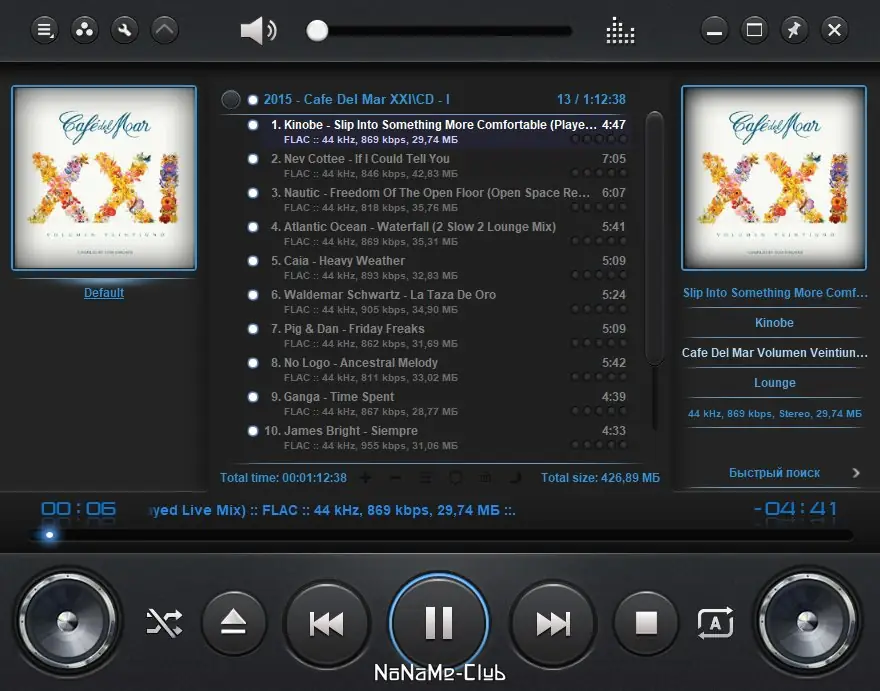Go to the previous track

tap(327, 623)
